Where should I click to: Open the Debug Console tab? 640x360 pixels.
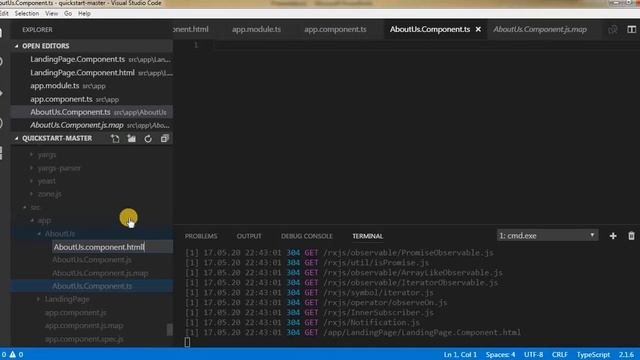pyautogui.click(x=307, y=236)
